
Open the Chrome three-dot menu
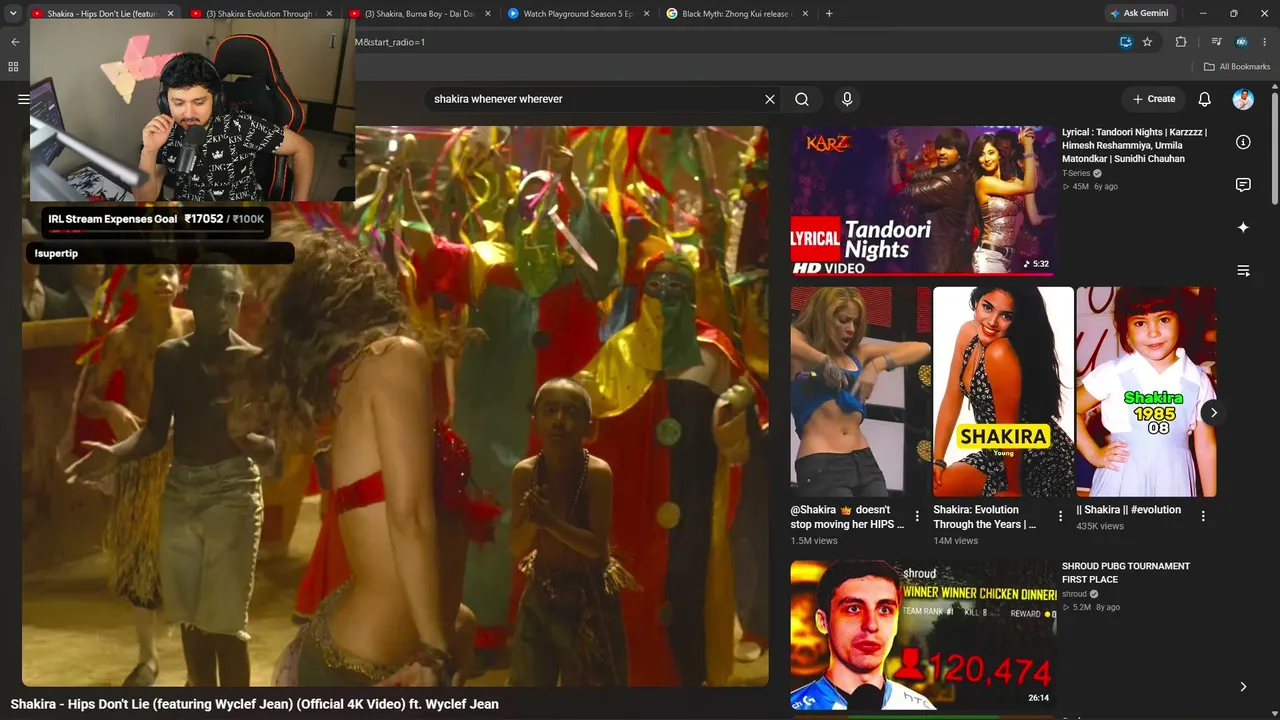tap(1264, 42)
